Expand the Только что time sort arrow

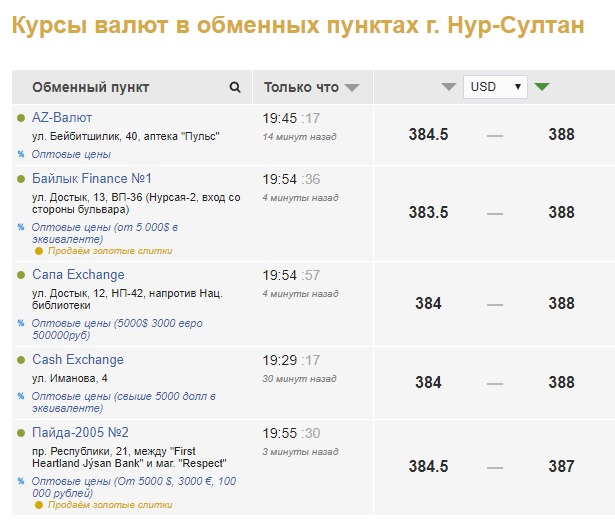[x=352, y=88]
